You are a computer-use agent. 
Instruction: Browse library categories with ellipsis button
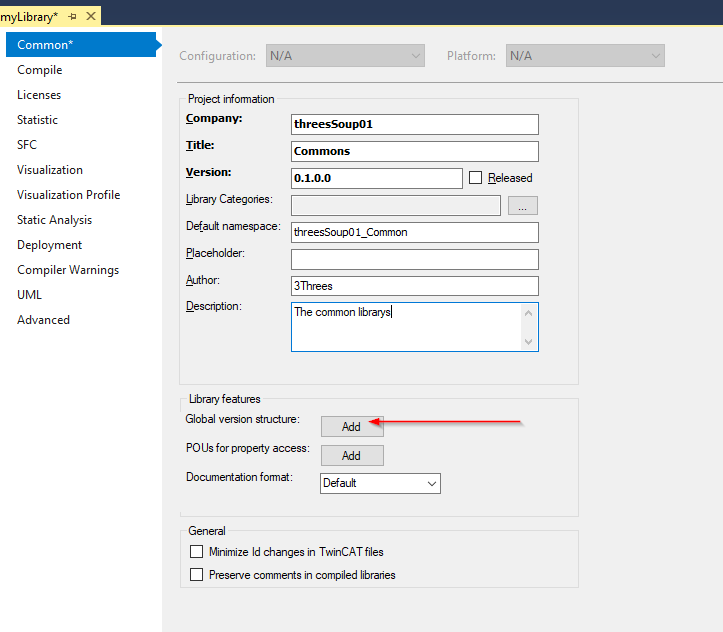pyautogui.click(x=522, y=206)
